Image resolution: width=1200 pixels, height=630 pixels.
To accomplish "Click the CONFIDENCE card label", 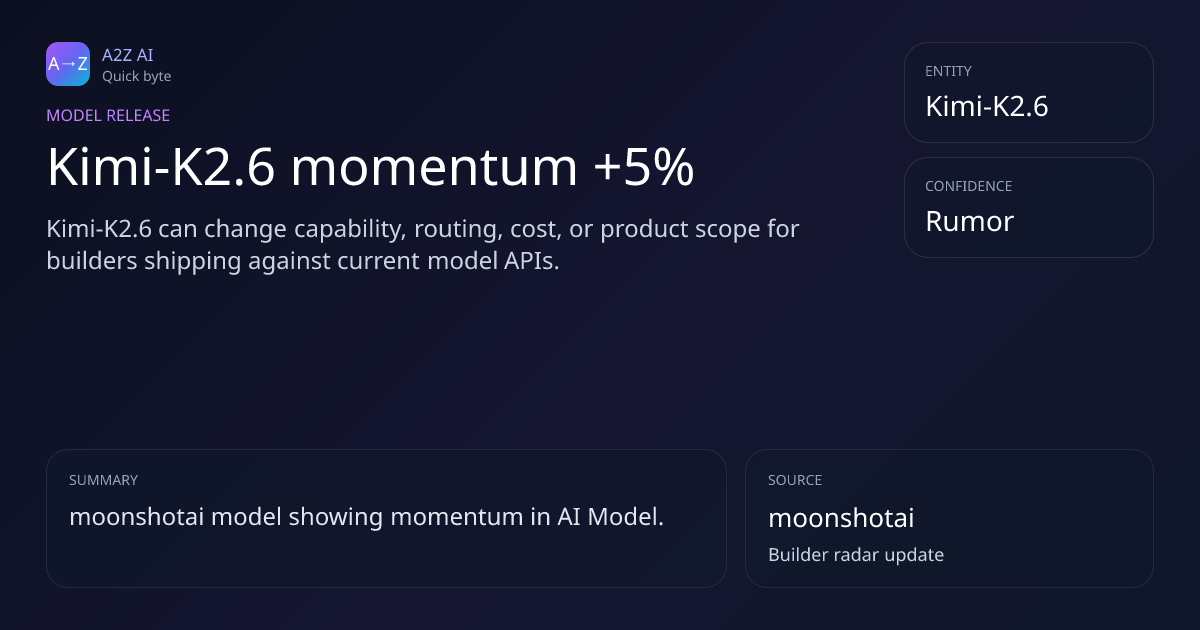I will click(x=968, y=186).
